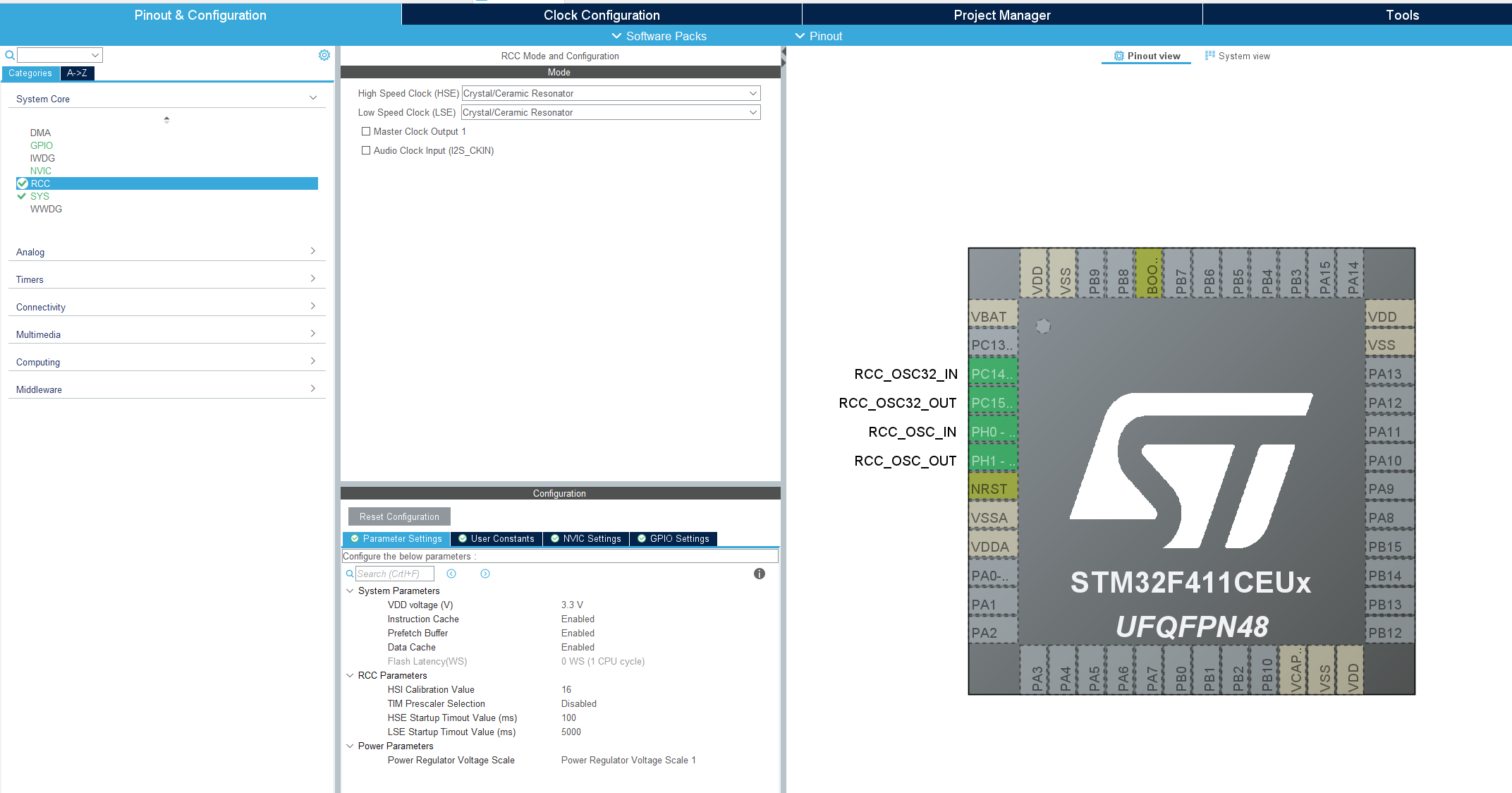The image size is (1512, 793).
Task: Click the next search result arrow icon
Action: pyautogui.click(x=485, y=574)
